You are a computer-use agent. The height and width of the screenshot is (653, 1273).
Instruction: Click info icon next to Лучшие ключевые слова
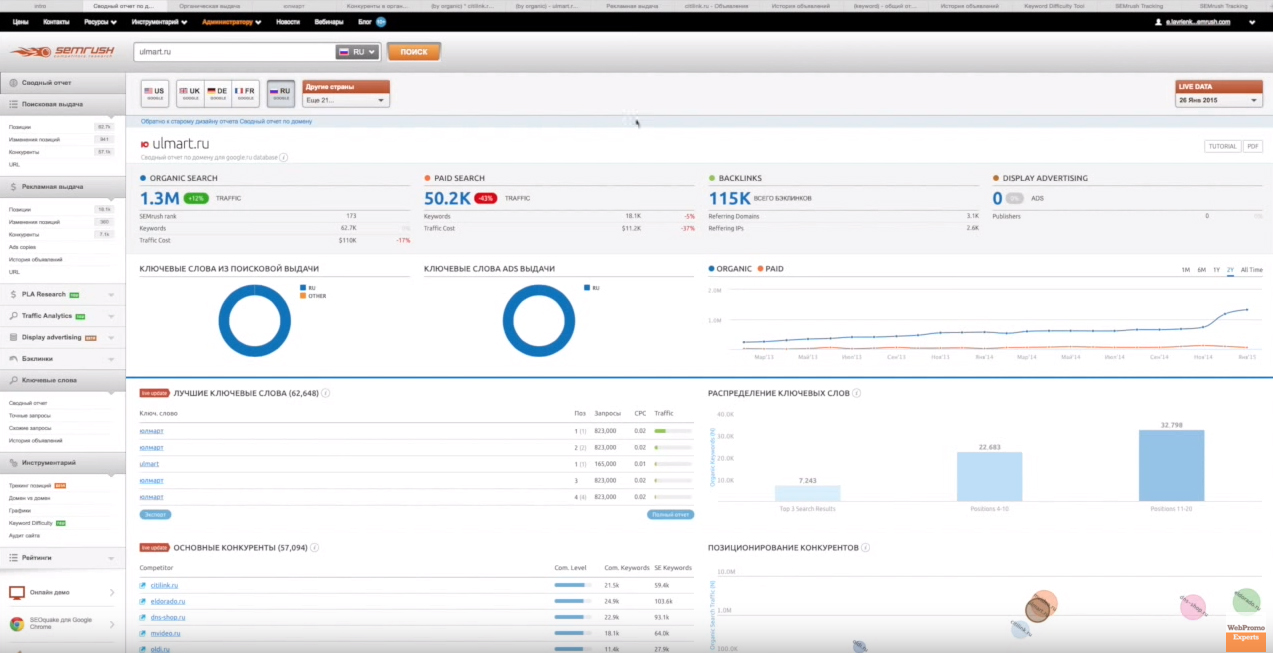[326, 394]
